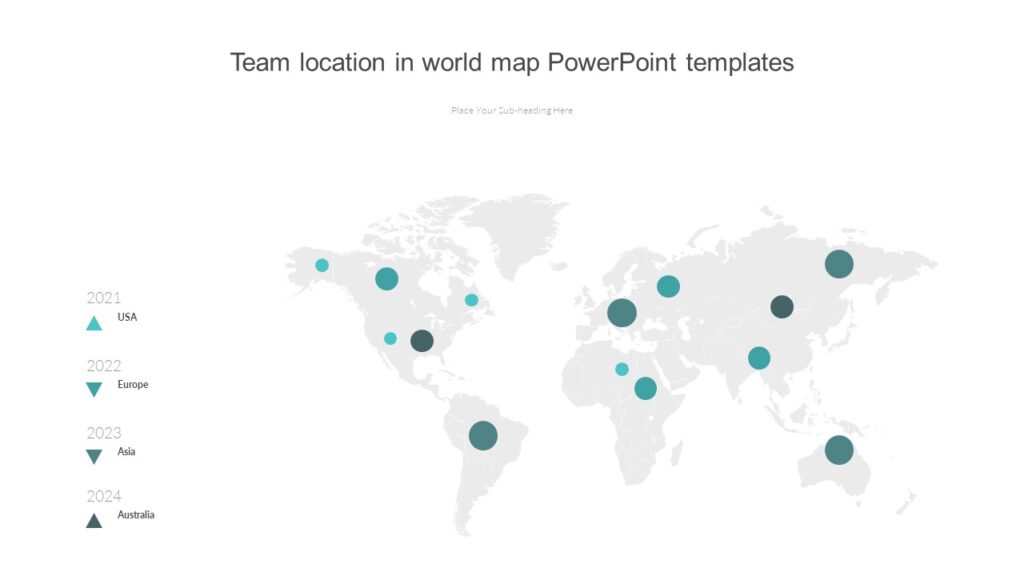Click the marker on eastern Russia
Image resolution: width=1024 pixels, height=576 pixels.
pyautogui.click(x=839, y=264)
